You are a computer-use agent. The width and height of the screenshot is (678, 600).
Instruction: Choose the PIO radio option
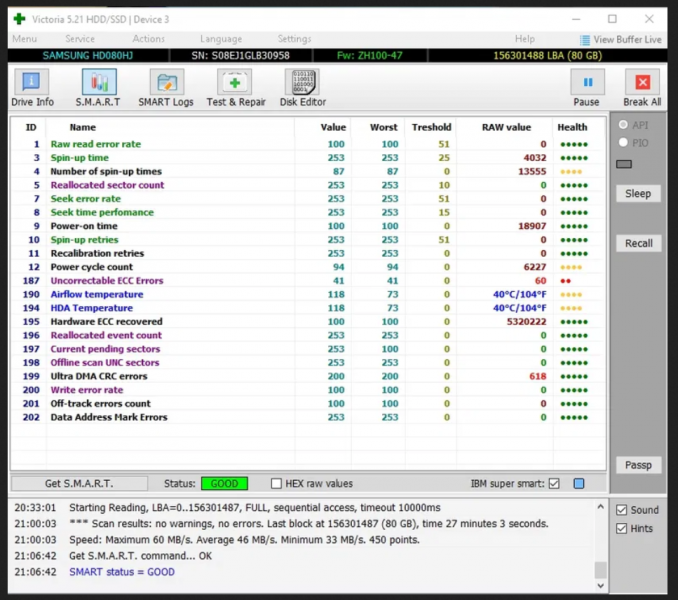624,143
